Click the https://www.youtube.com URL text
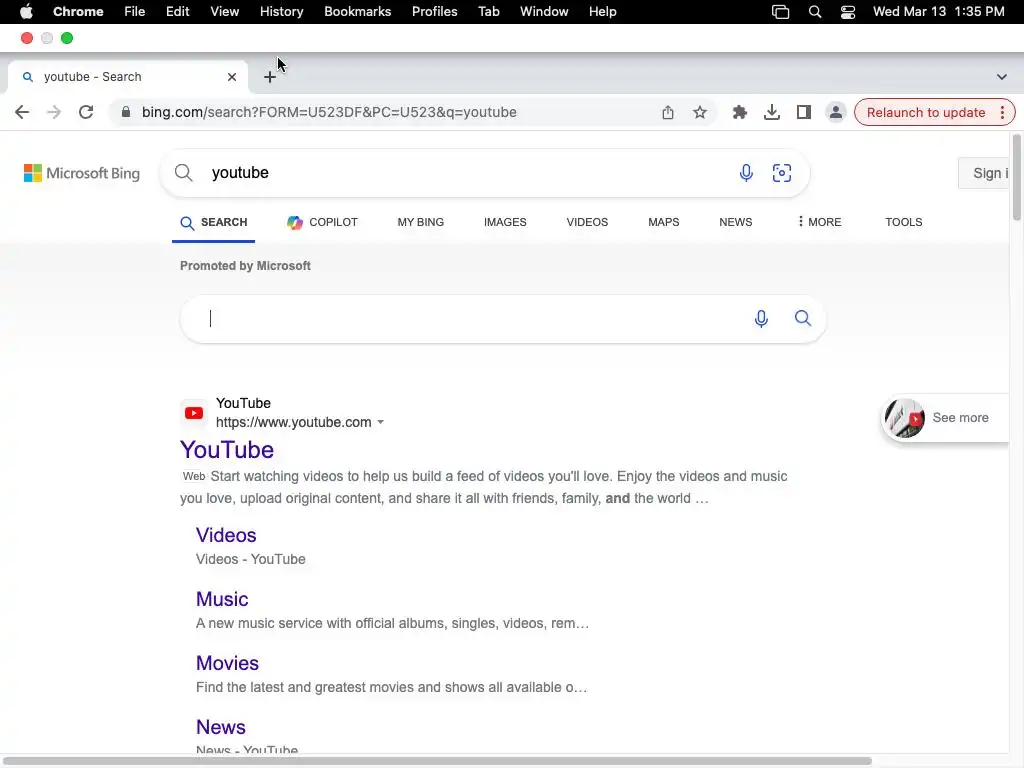1024x768 pixels. (293, 423)
